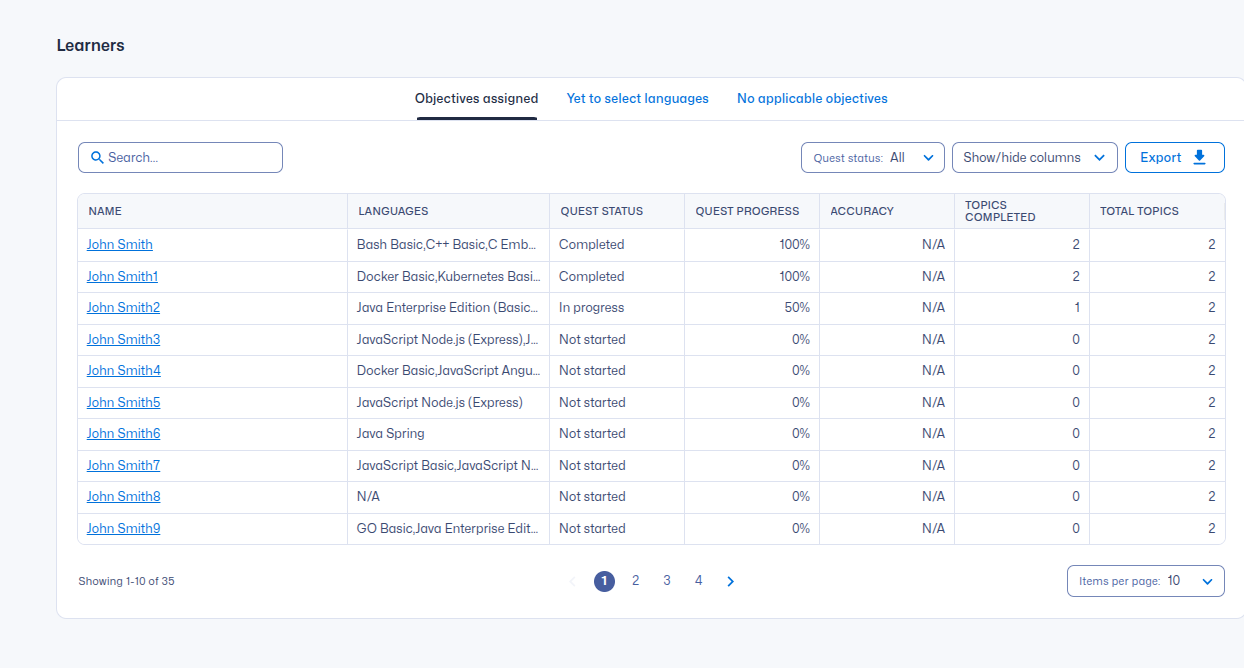Click the previous page arrow
1244x668 pixels.
(573, 581)
